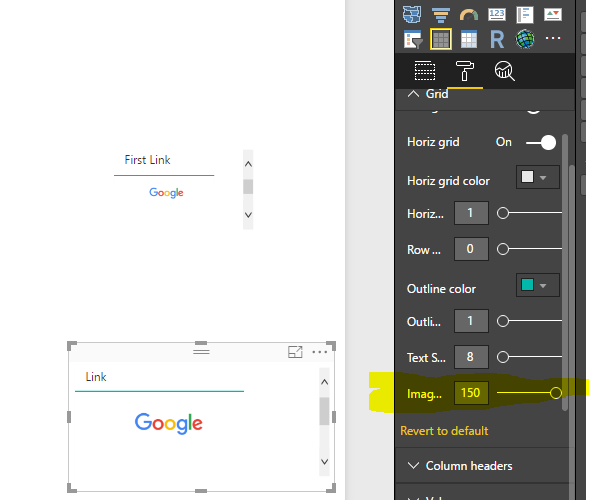Choose the Matrix visualization icon
The width and height of the screenshot is (590, 500).
[x=469, y=39]
